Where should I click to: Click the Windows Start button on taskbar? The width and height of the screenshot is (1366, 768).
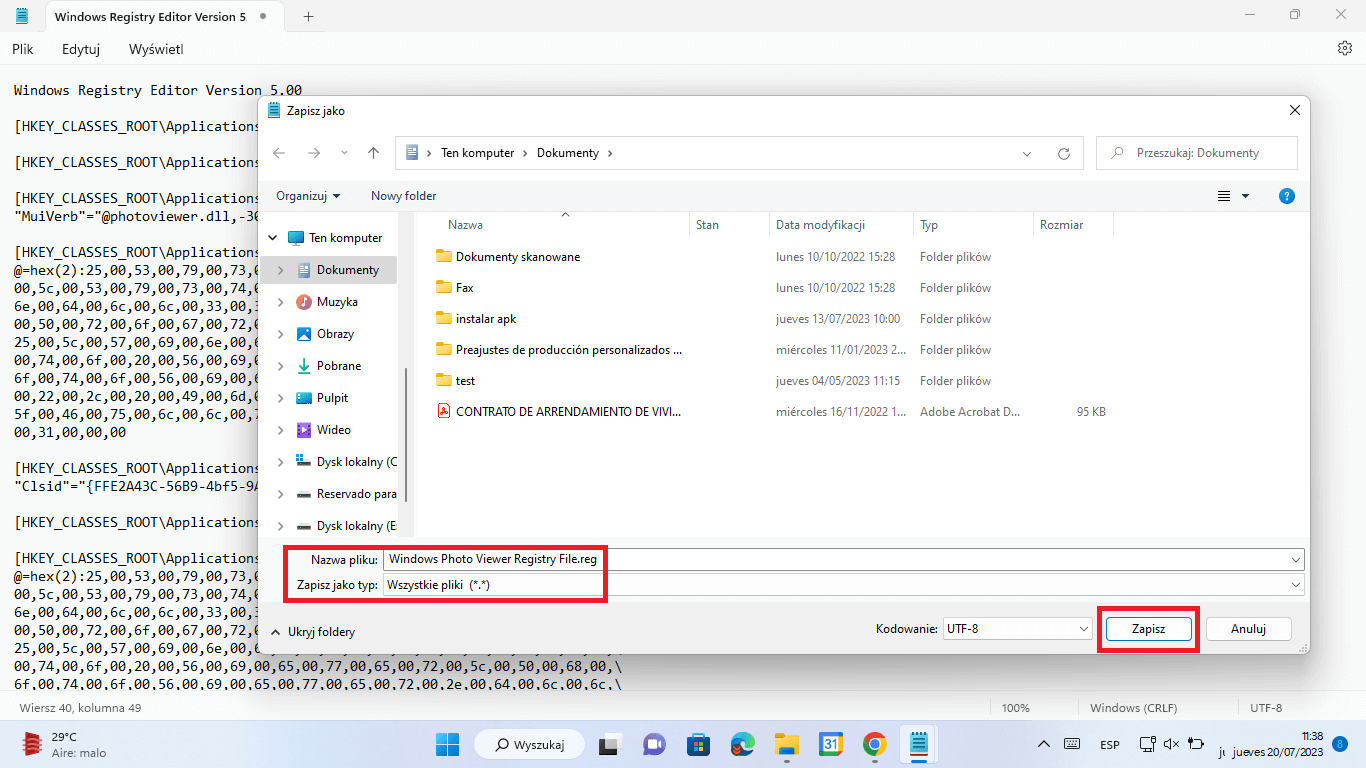pyautogui.click(x=447, y=745)
